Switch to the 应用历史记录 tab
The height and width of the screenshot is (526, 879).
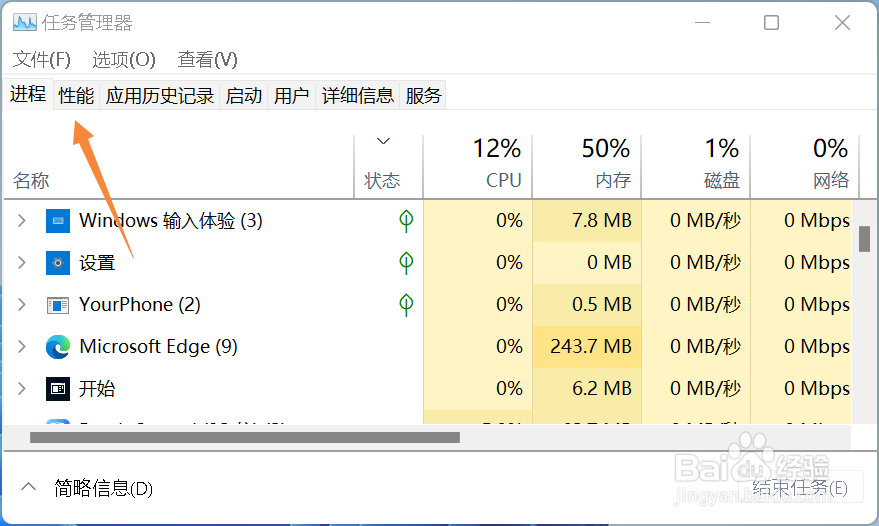160,95
